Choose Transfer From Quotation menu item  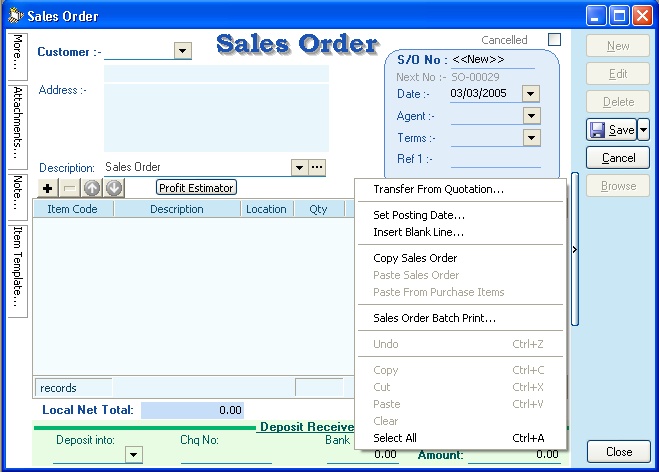tap(438, 189)
